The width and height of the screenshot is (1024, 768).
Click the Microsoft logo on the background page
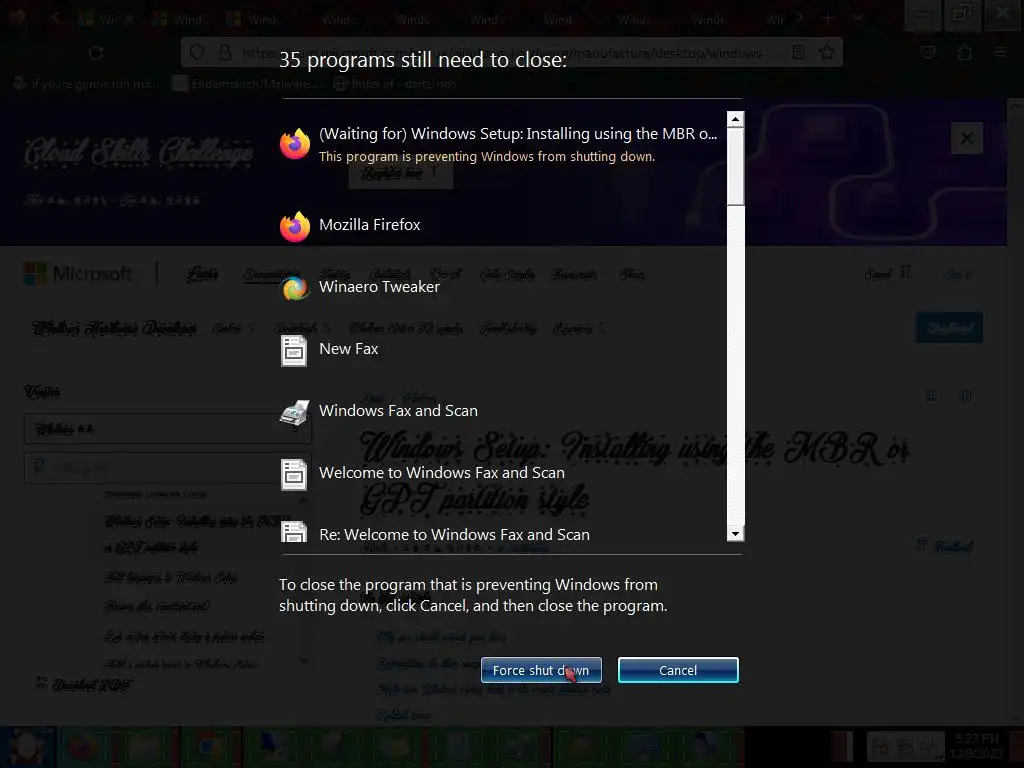(78, 274)
